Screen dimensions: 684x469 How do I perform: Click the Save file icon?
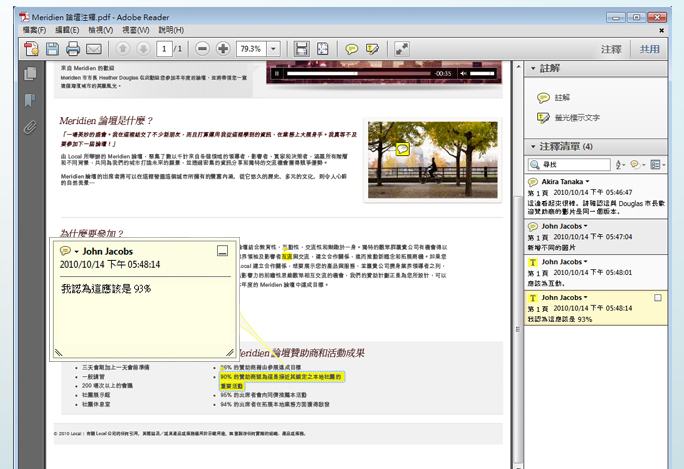pos(51,49)
